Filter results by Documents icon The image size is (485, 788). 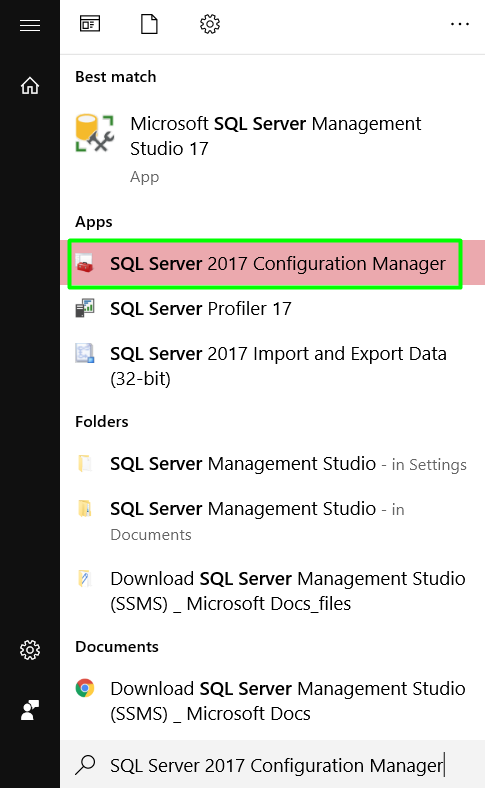tap(149, 24)
